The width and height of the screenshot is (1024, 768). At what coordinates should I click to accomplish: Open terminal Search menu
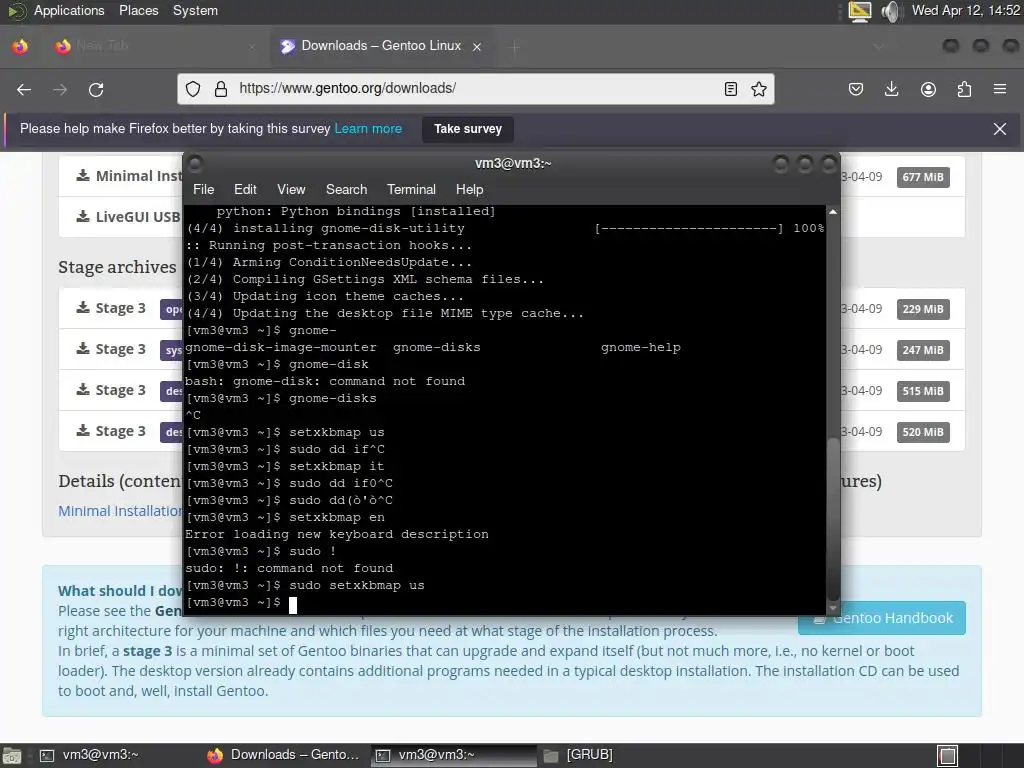(346, 189)
